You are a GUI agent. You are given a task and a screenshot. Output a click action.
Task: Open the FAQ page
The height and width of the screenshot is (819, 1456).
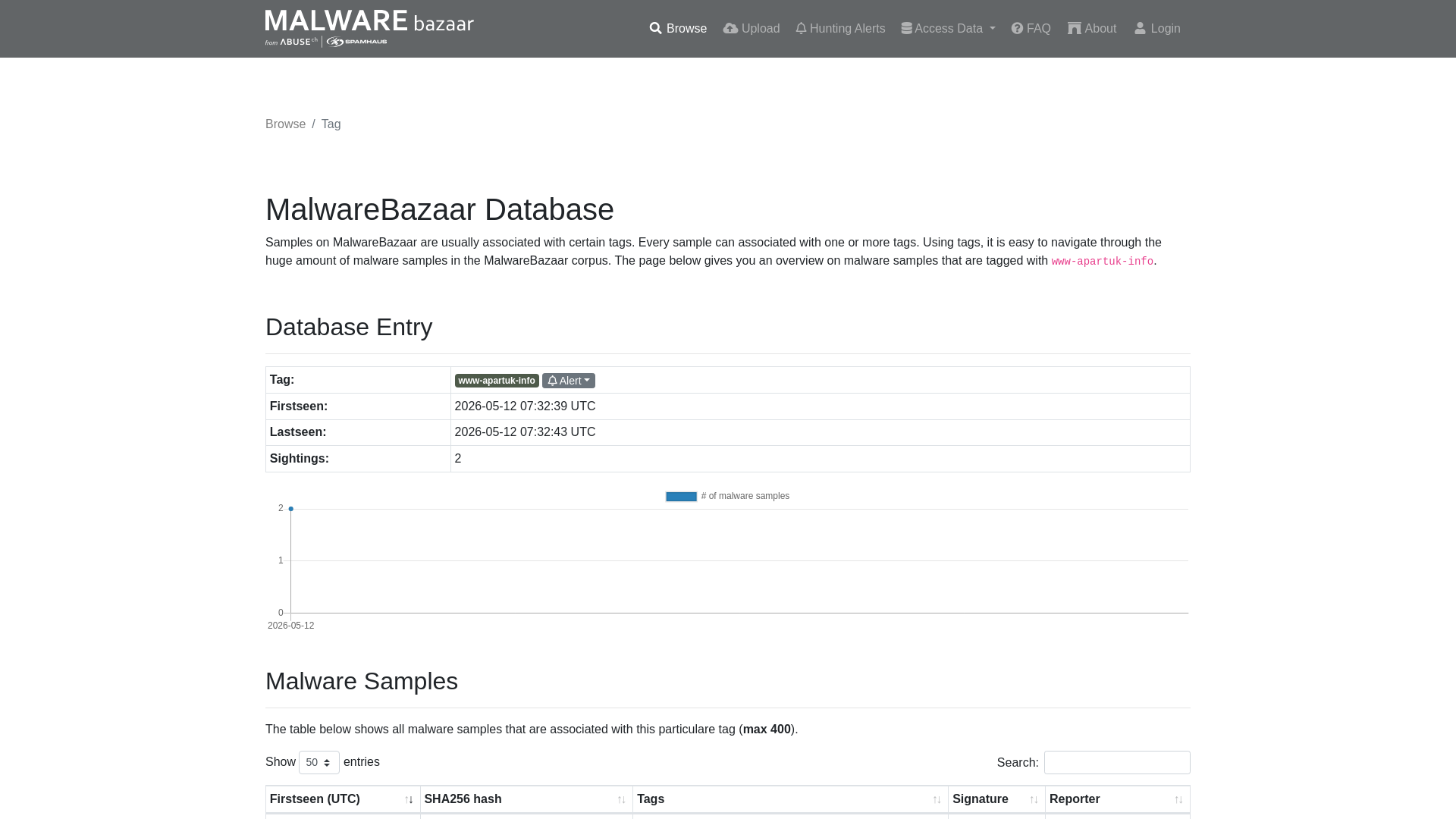(1031, 29)
